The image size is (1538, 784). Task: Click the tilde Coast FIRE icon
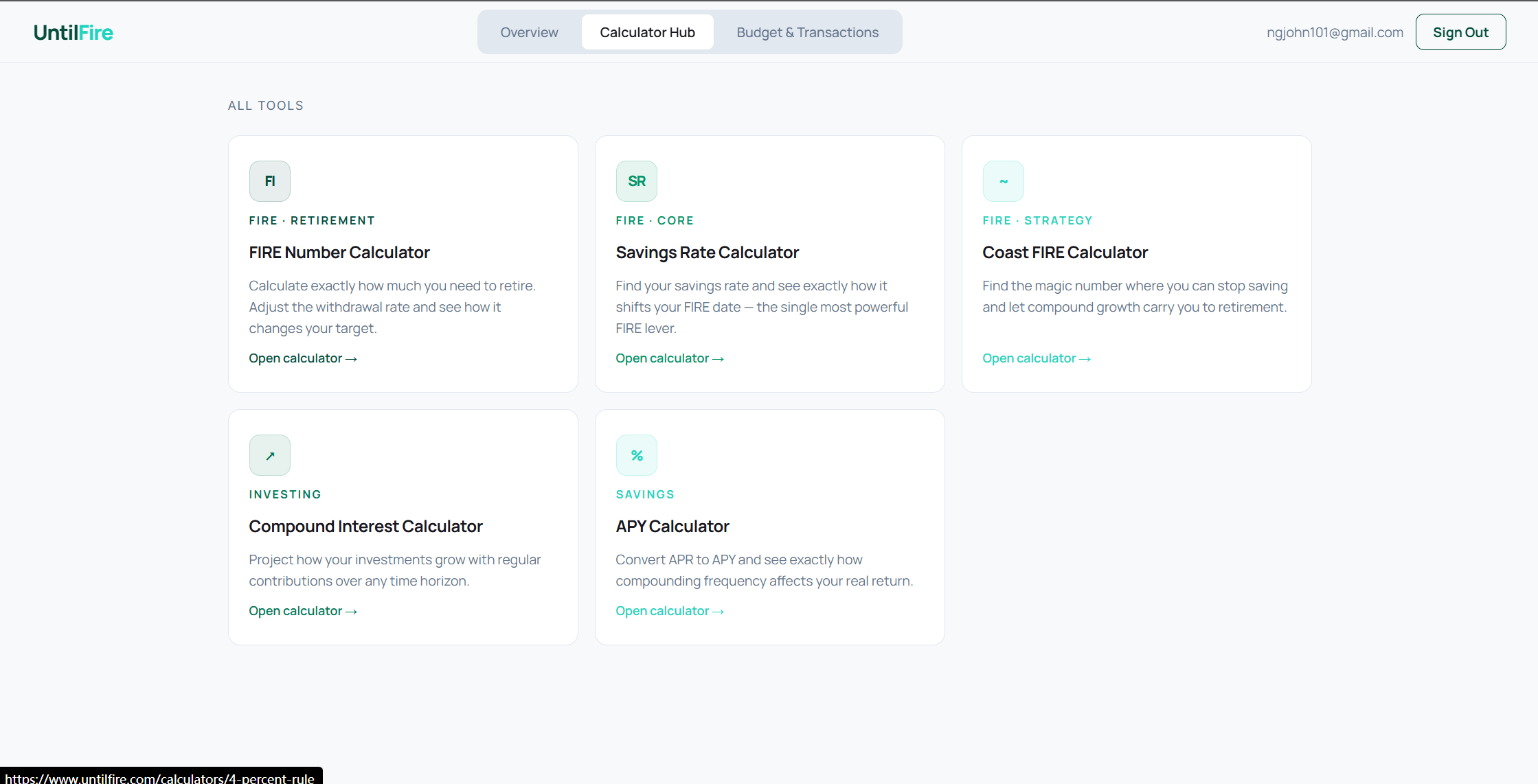[1003, 181]
